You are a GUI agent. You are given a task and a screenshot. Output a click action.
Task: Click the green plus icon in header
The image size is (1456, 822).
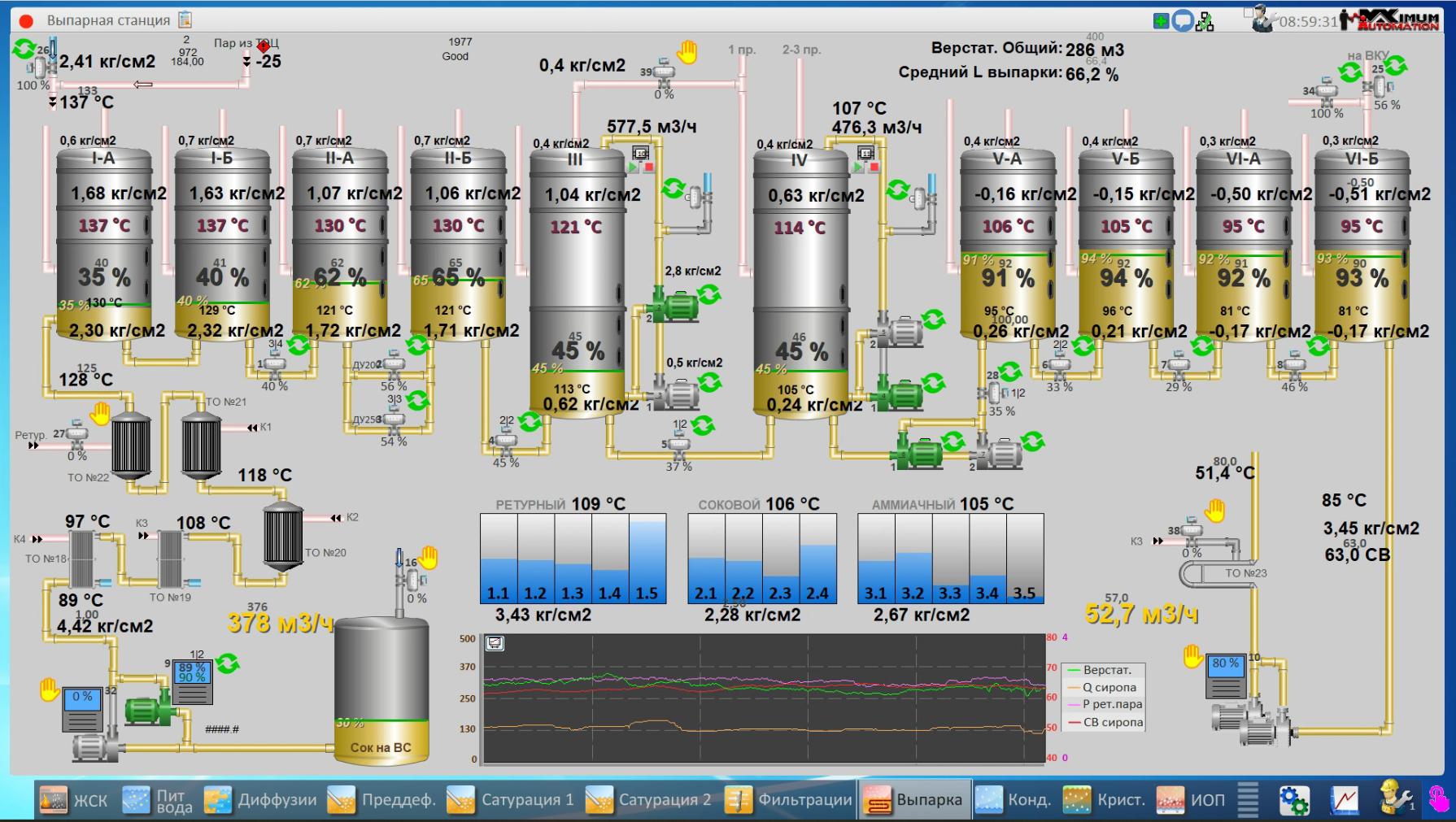(1161, 21)
